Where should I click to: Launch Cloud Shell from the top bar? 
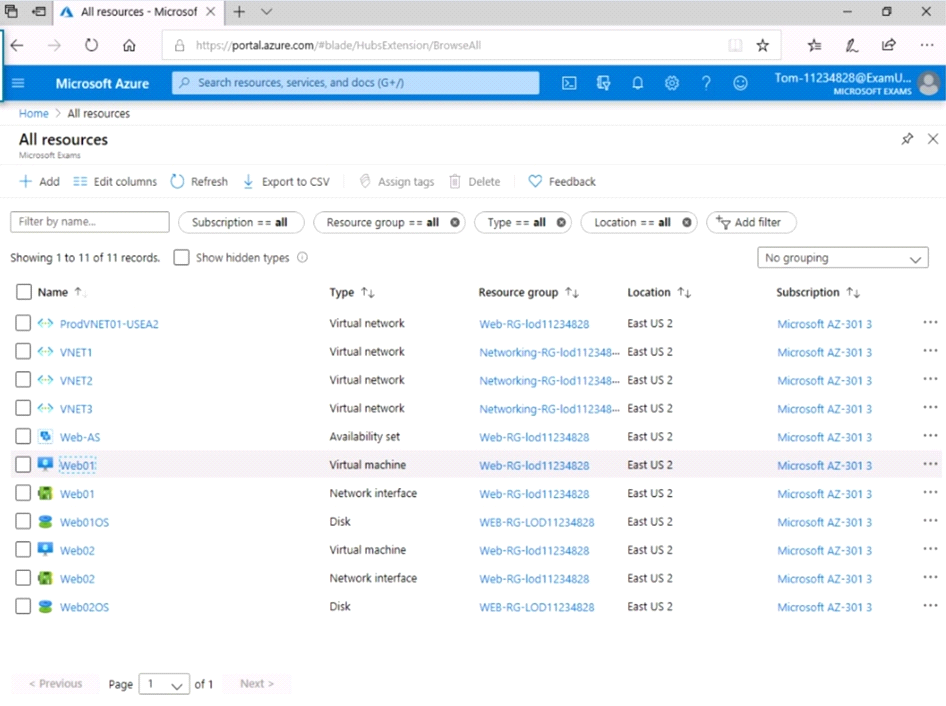(x=569, y=83)
